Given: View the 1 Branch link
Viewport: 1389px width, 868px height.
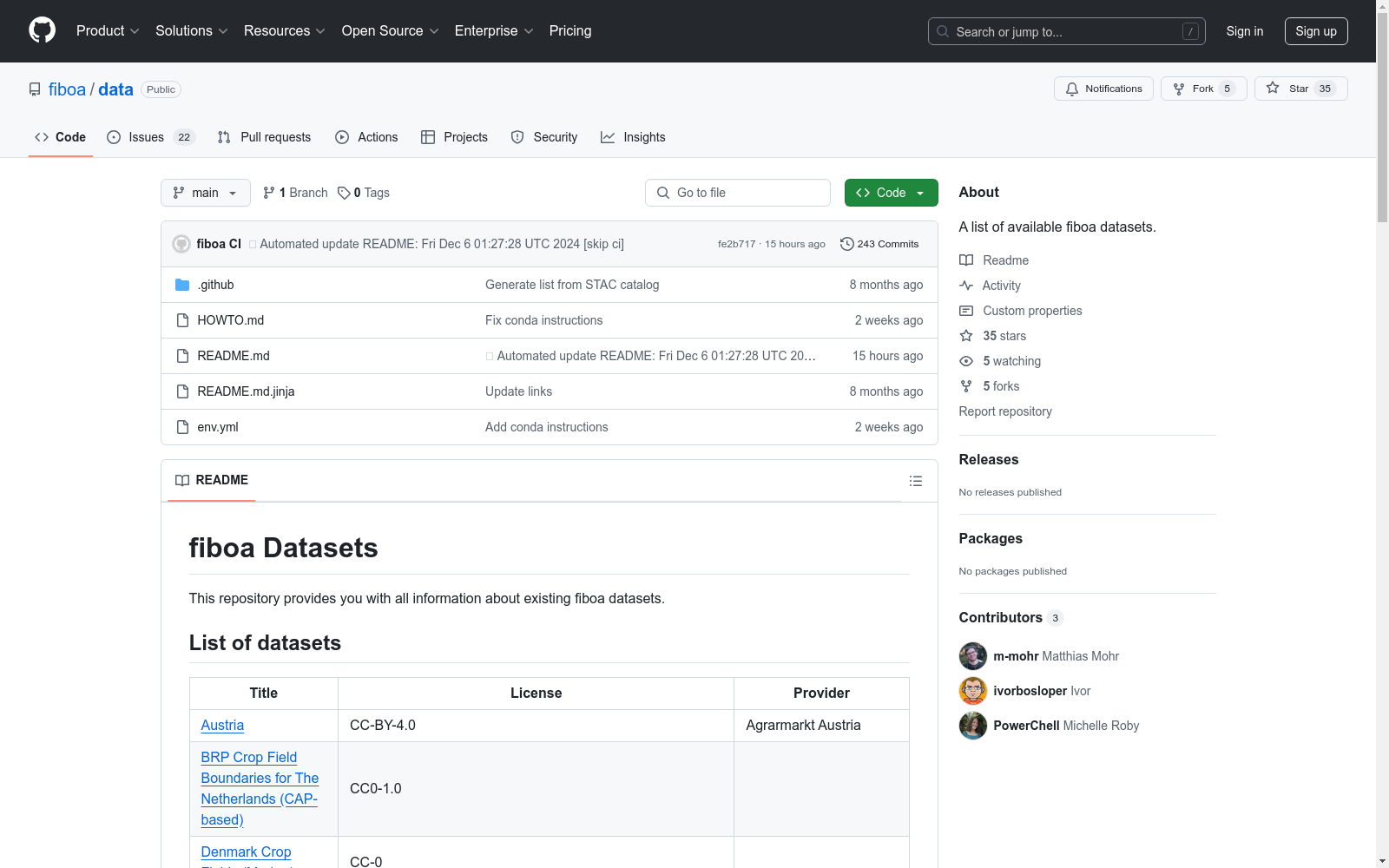Looking at the screenshot, I should [295, 193].
